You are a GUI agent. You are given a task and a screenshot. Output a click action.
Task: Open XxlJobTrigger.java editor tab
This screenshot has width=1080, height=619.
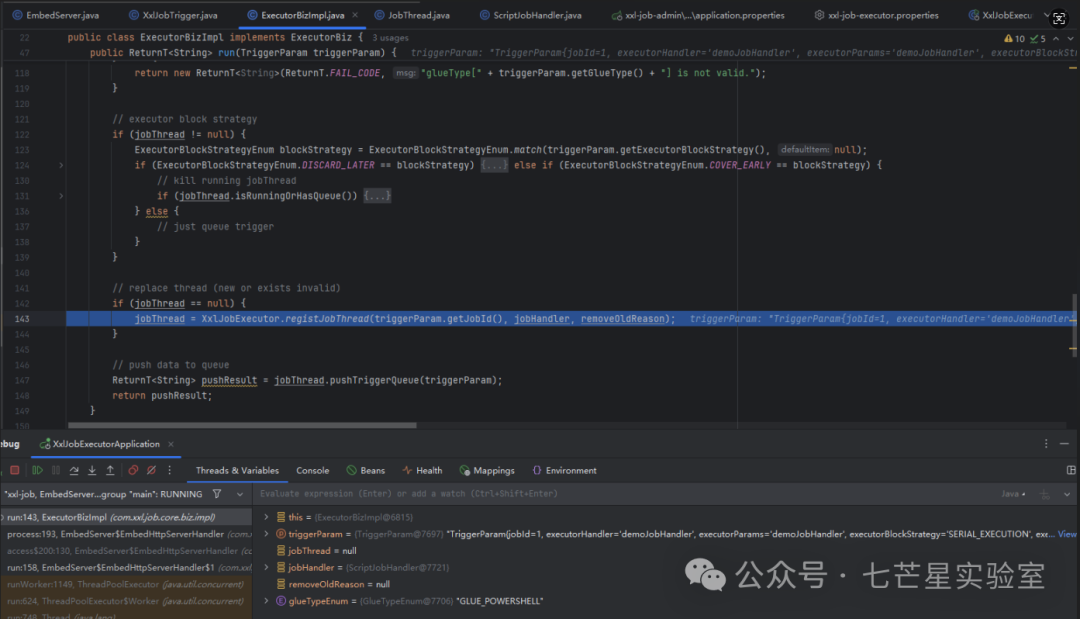pos(173,14)
